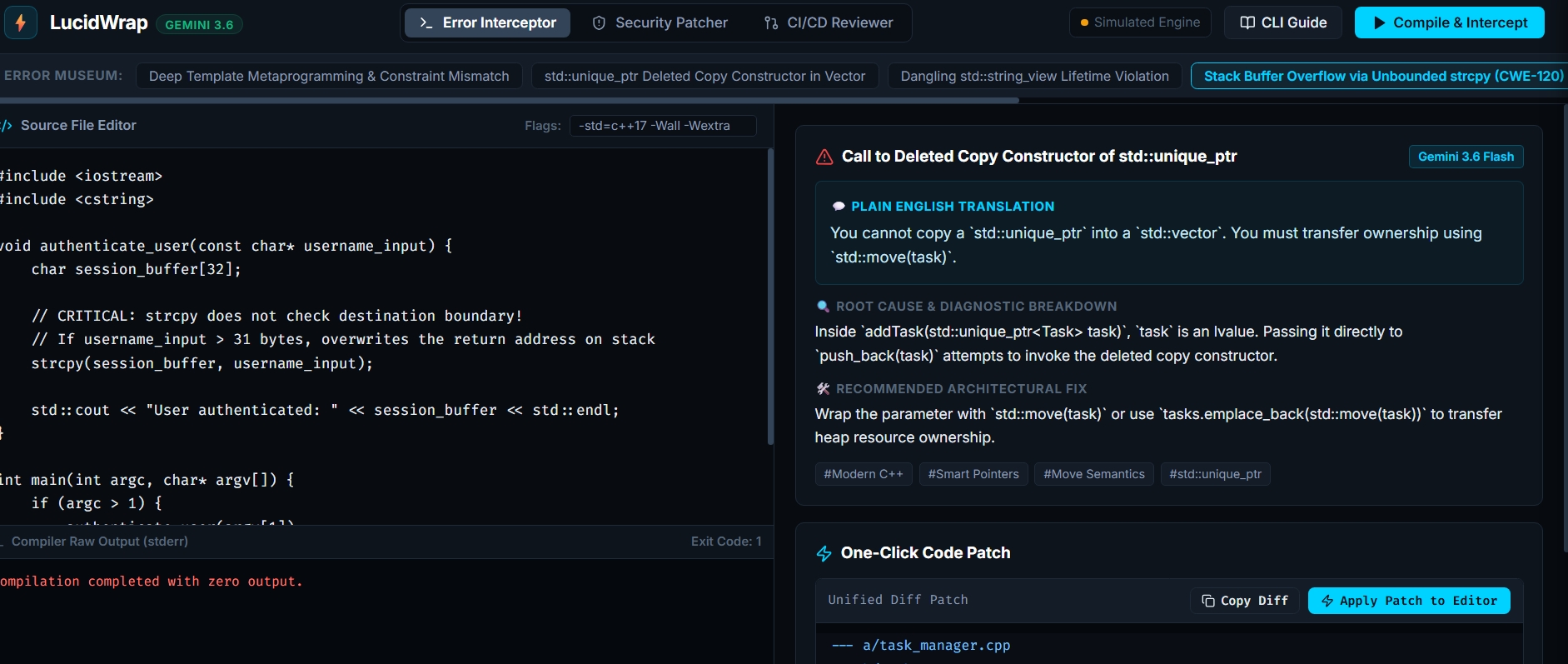Open the CI/CD Reviewer tab
Image resolution: width=1568 pixels, height=664 pixels.
coord(829,22)
